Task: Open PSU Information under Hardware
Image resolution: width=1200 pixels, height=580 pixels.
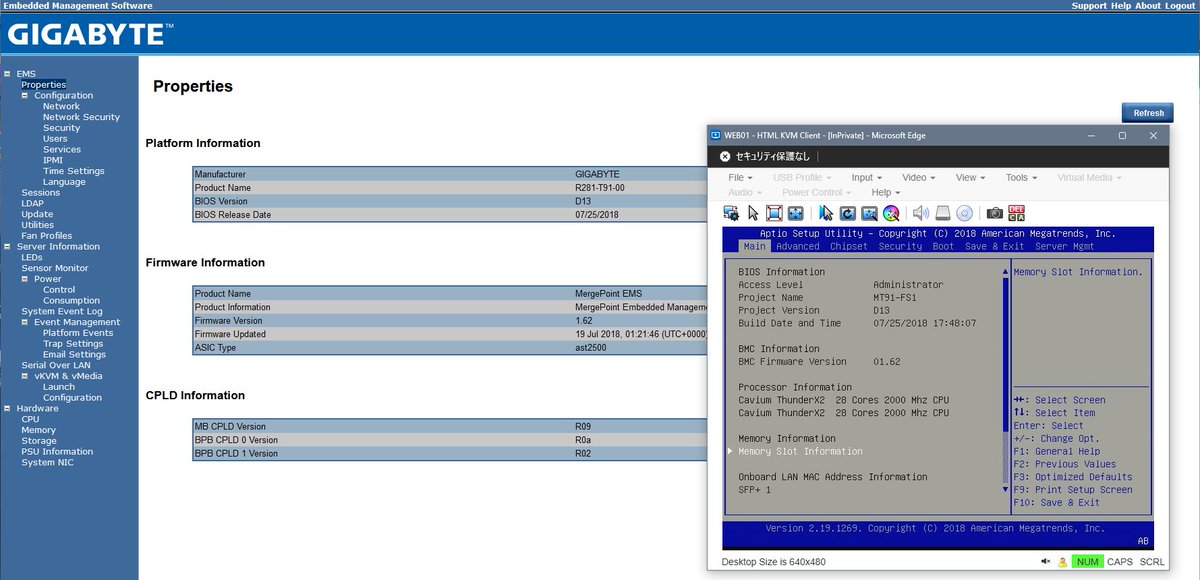Action: click(x=57, y=451)
